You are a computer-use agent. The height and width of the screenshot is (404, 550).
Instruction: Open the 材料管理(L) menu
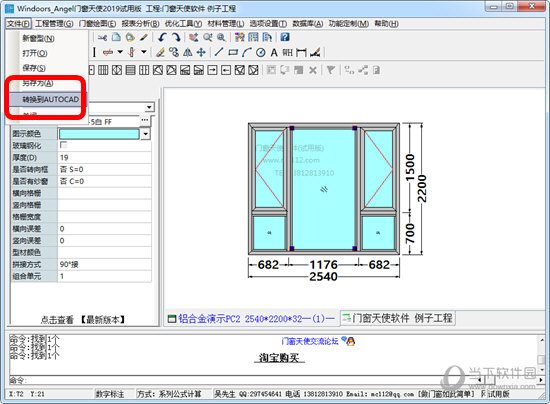(226, 23)
